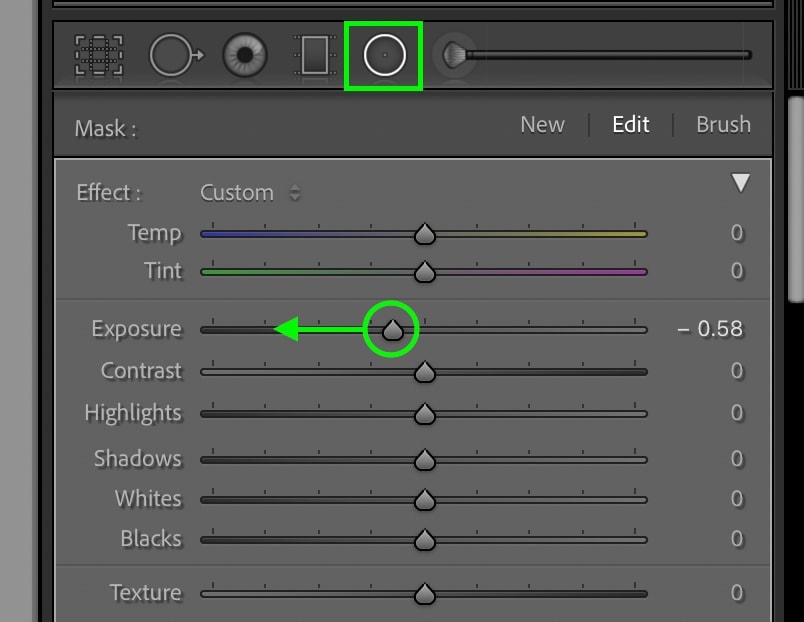This screenshot has width=804, height=622.
Task: Click the Whites value field
Action: 737,498
